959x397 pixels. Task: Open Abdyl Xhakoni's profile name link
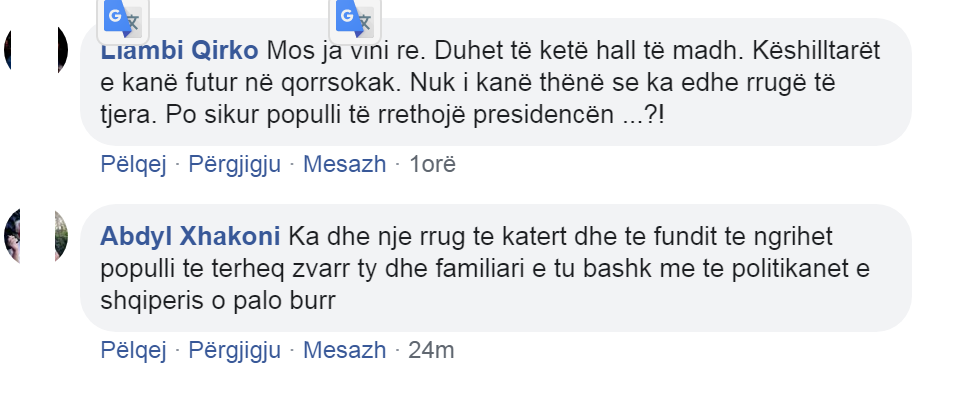tap(190, 236)
